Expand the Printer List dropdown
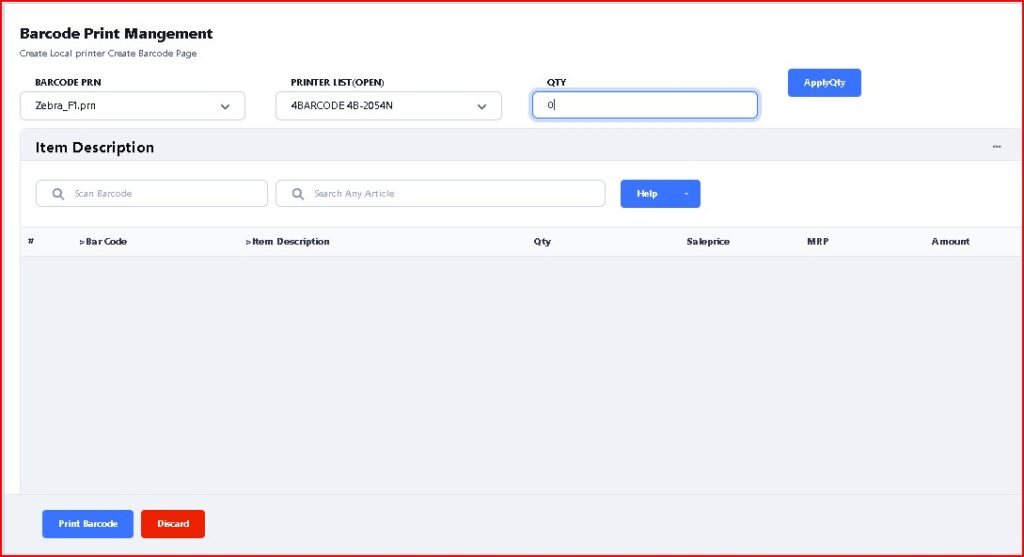1024x557 pixels. (x=388, y=106)
